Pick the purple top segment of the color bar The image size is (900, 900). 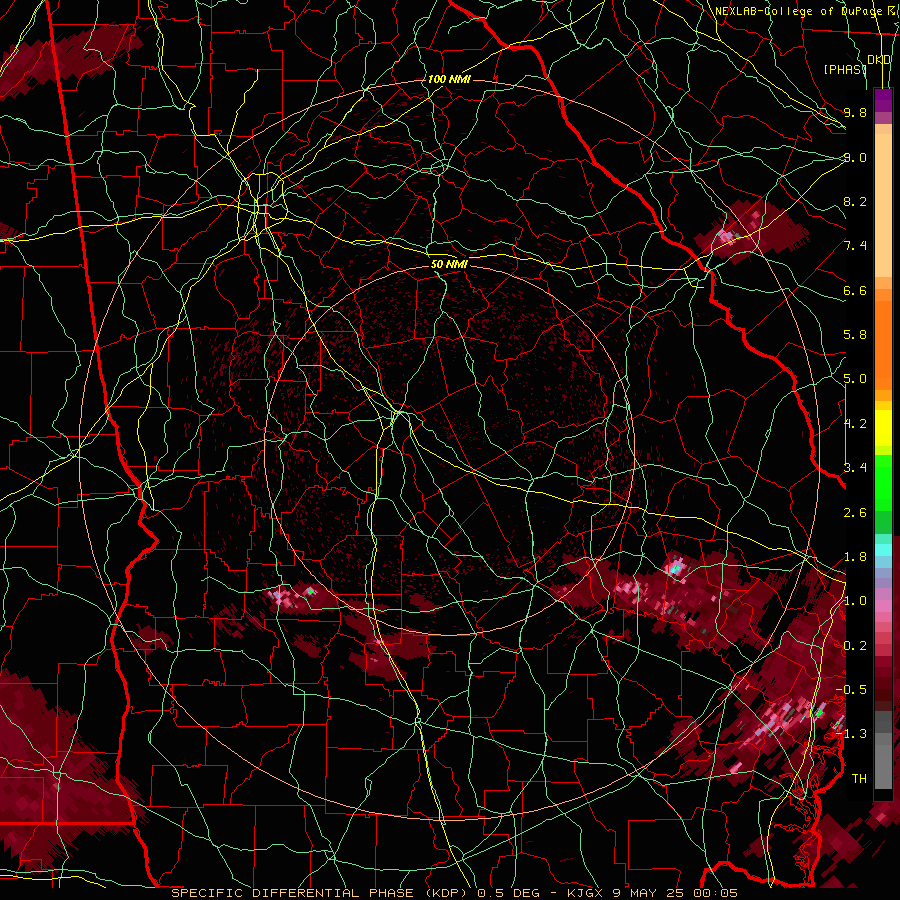[x=883, y=100]
